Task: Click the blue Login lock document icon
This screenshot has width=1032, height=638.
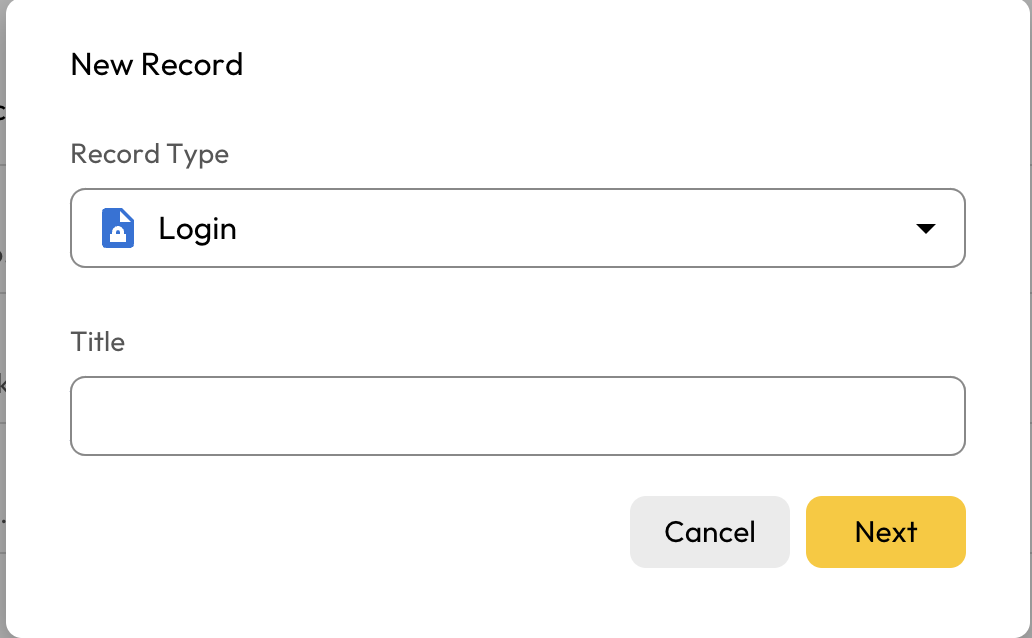Action: (118, 228)
